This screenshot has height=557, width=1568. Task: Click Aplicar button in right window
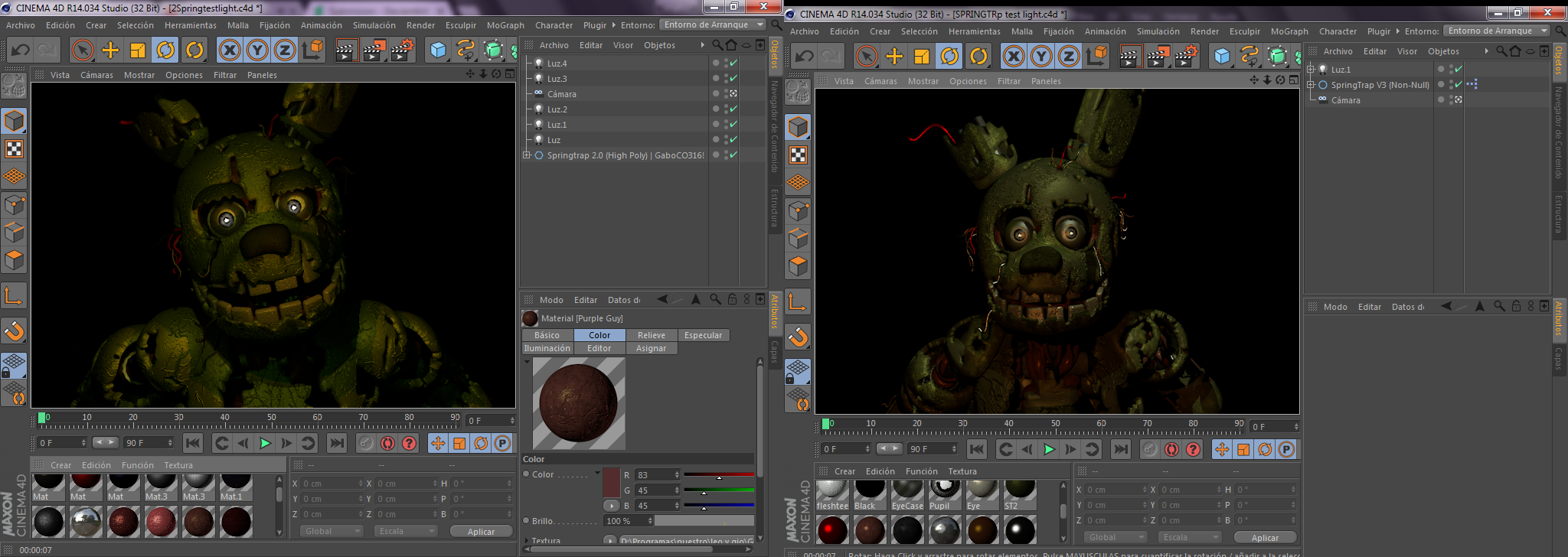tap(1265, 537)
